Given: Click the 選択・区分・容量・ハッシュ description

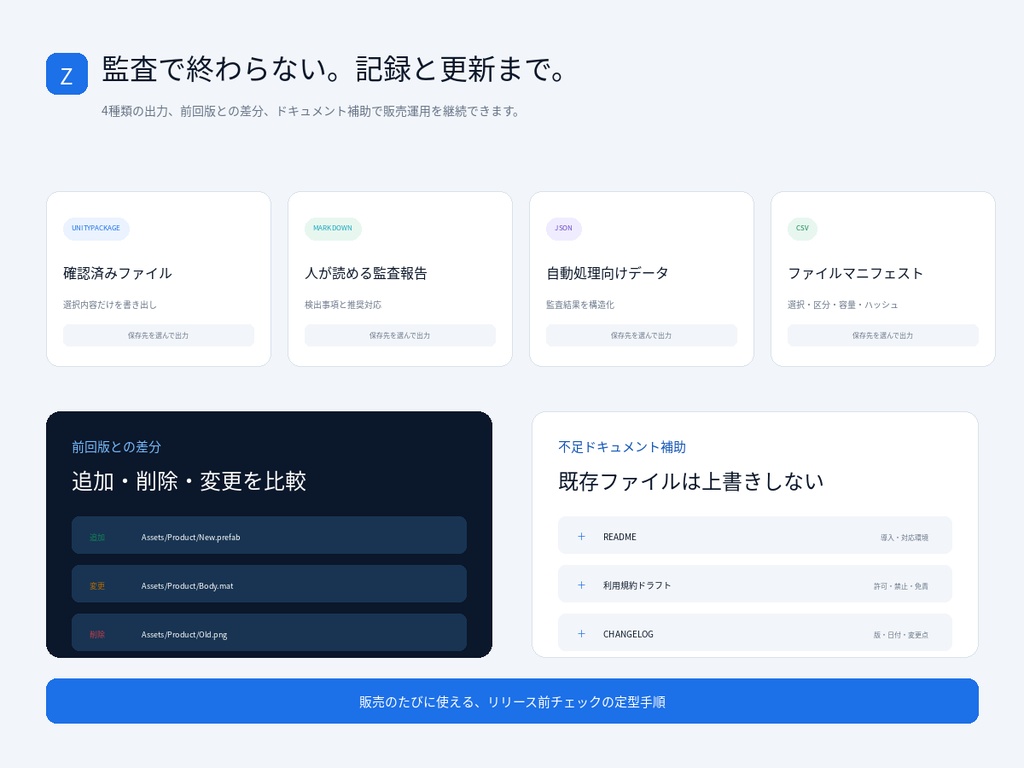Looking at the screenshot, I should pos(842,304).
